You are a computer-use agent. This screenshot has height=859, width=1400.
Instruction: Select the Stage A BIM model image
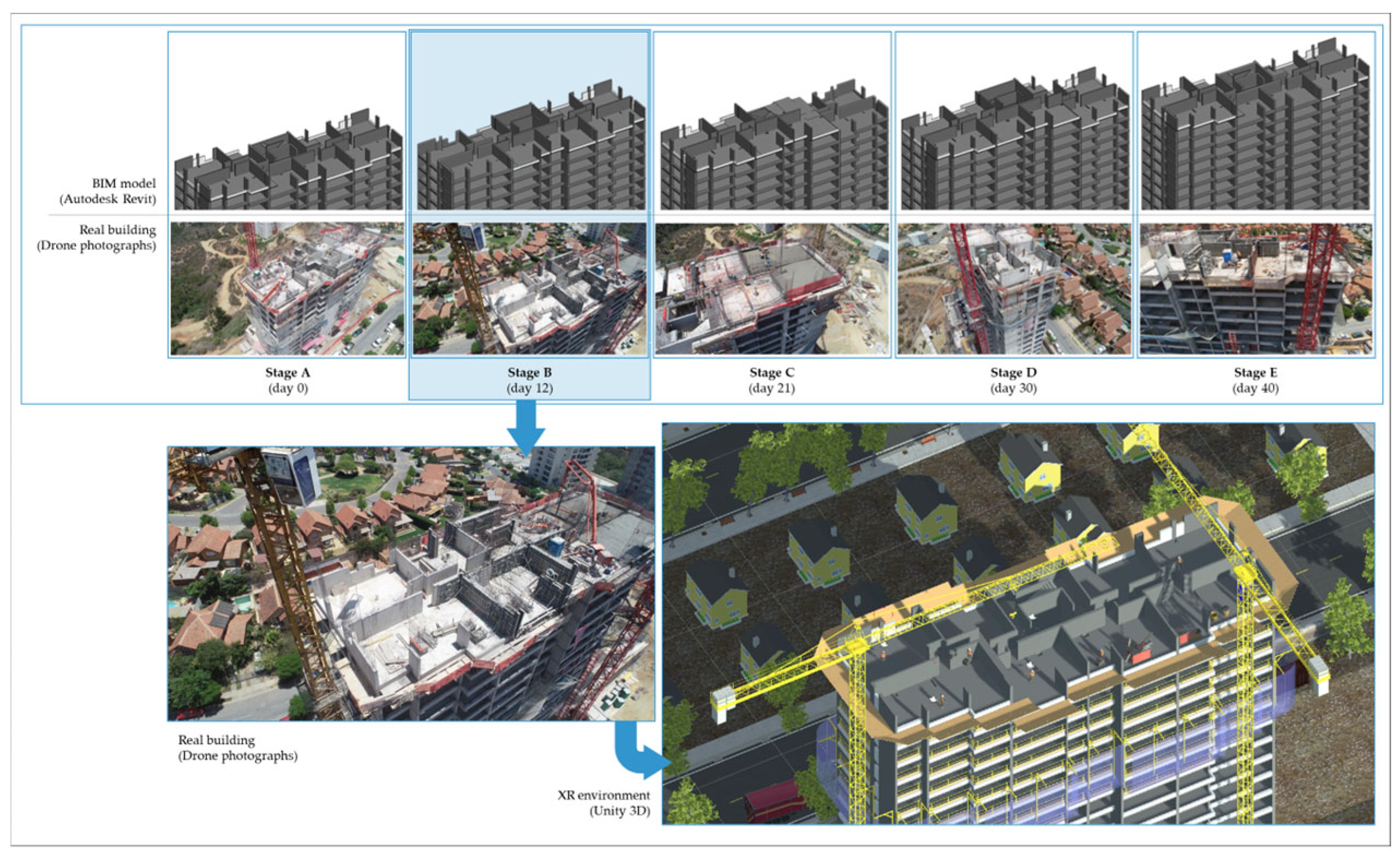click(x=288, y=158)
